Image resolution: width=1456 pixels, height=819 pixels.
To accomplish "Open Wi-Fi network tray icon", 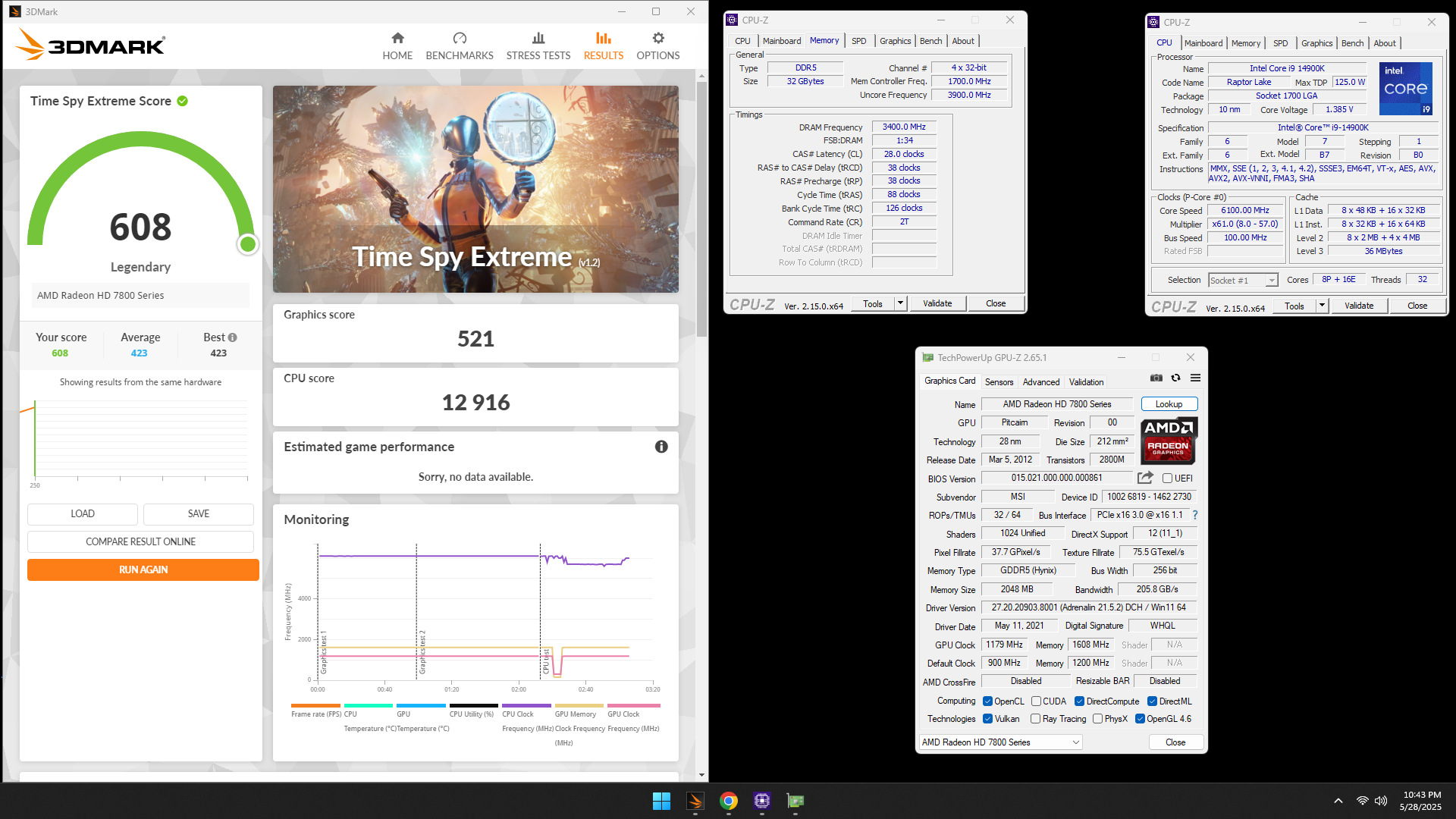I will [1363, 801].
